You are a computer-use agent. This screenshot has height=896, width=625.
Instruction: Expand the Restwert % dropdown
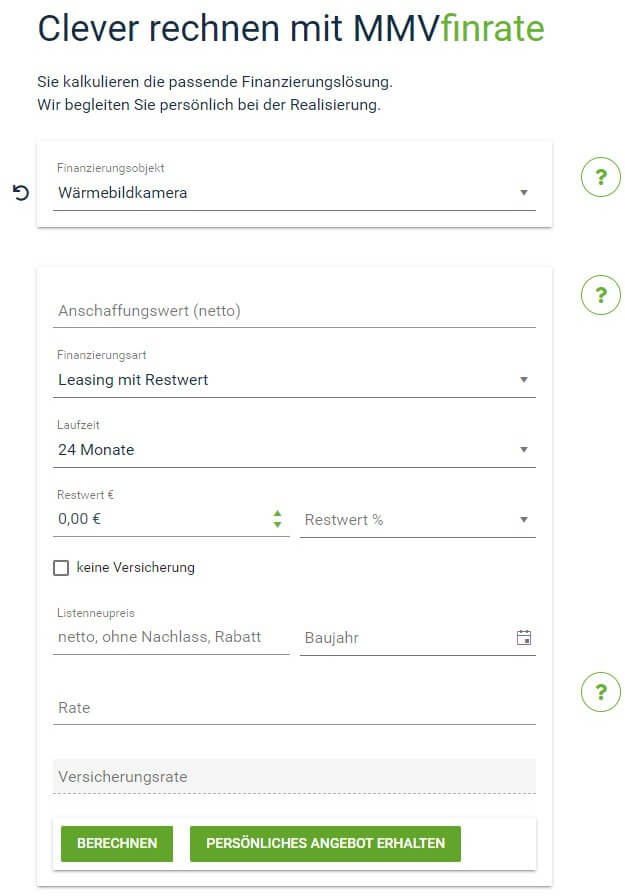point(417,520)
